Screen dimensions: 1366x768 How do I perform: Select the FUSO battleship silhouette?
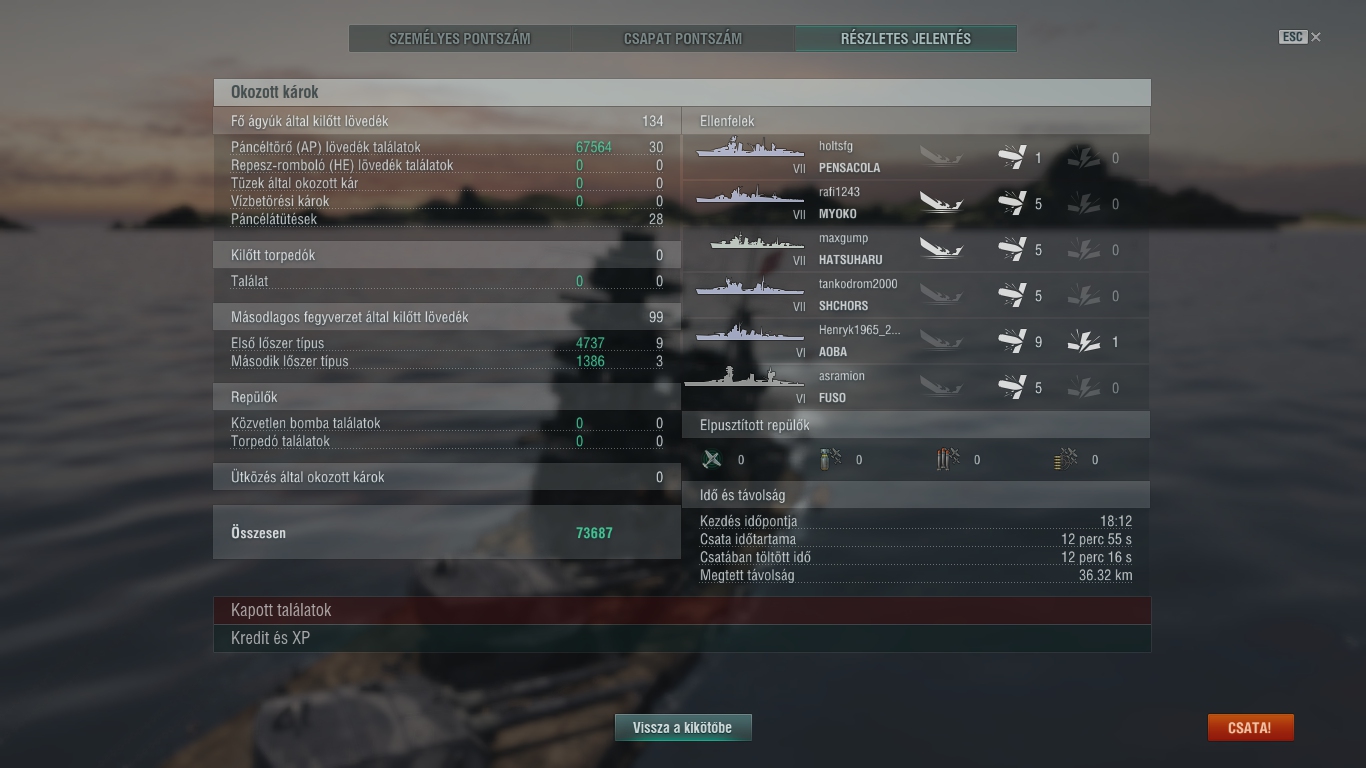[745, 377]
